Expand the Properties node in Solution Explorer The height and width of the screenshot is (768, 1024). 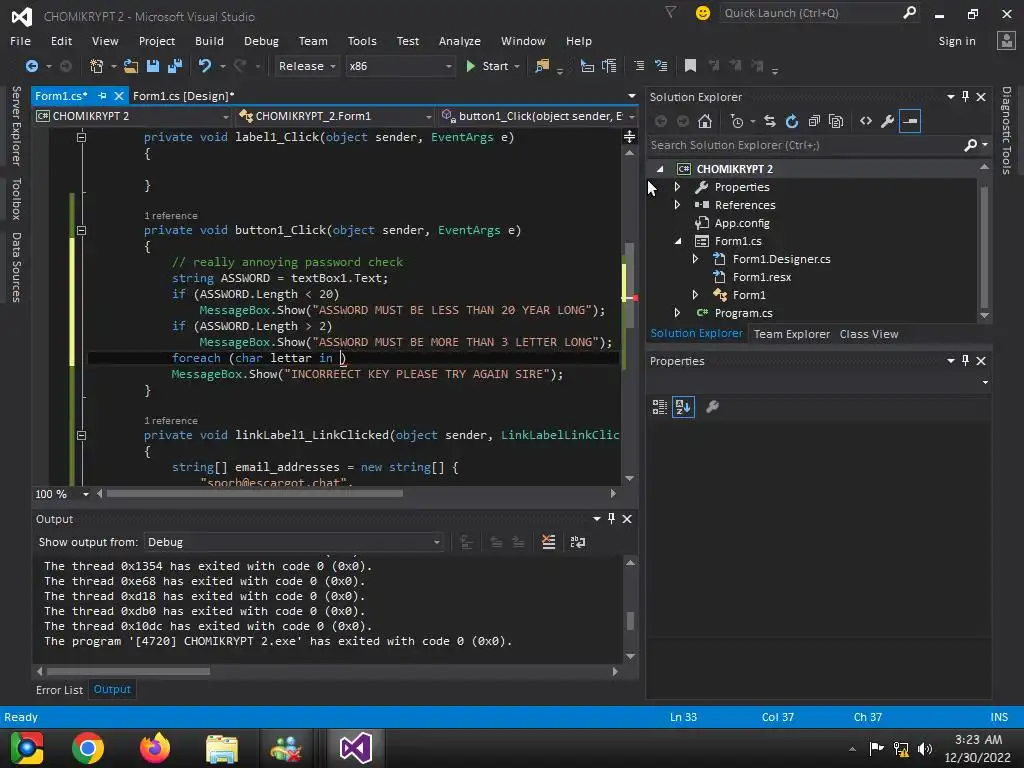point(677,187)
